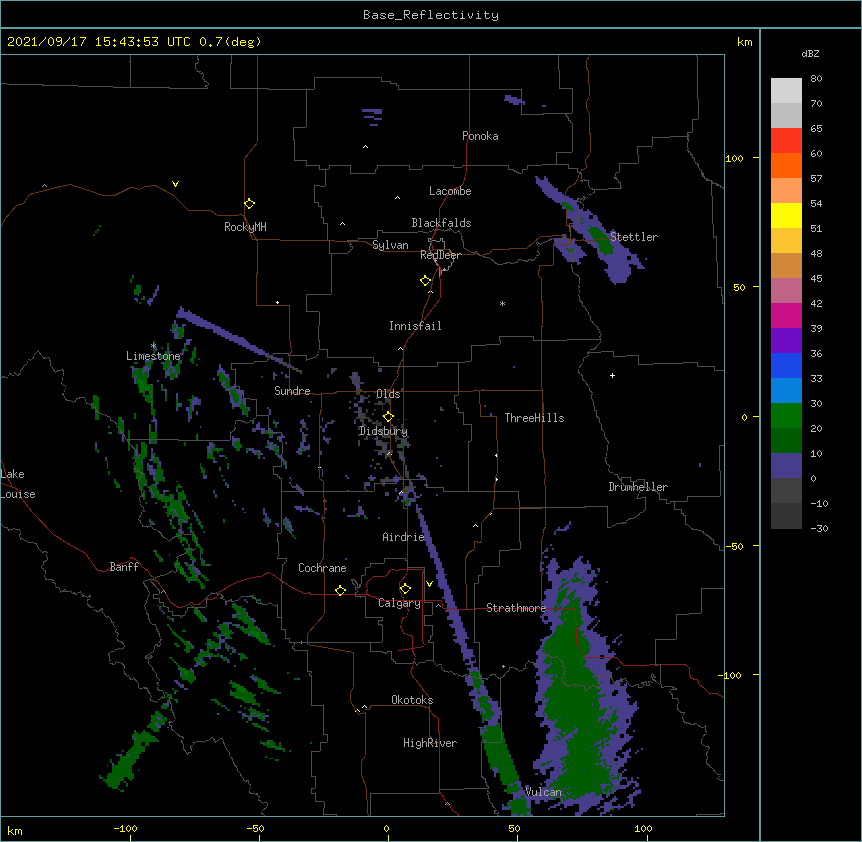Pick the light blue 30-33 dBZ swatch
Screen dimensions: 862x842
pos(786,391)
